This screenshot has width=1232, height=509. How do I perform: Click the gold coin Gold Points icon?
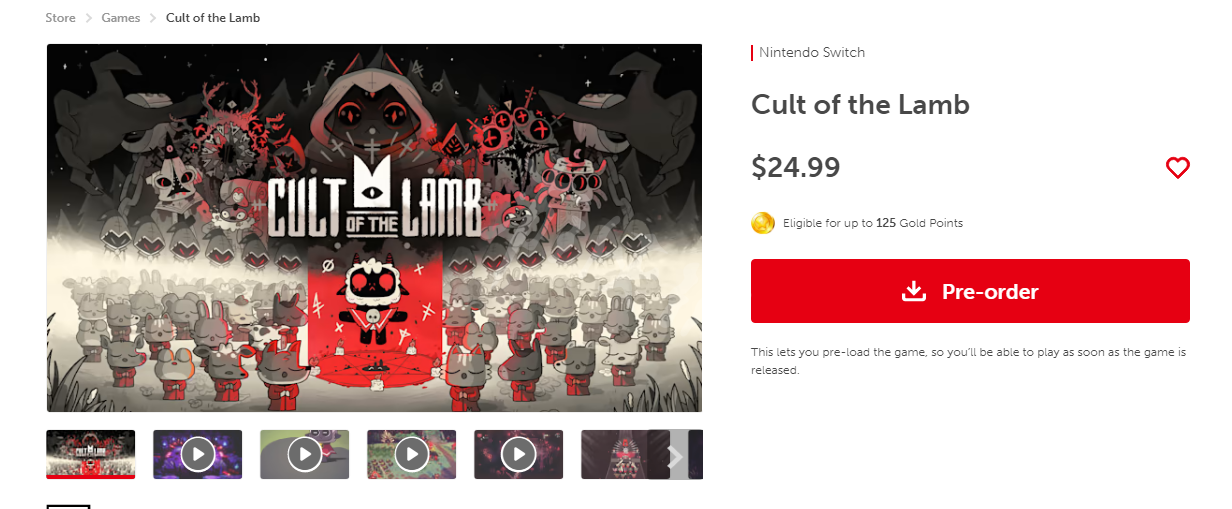pyautogui.click(x=763, y=223)
